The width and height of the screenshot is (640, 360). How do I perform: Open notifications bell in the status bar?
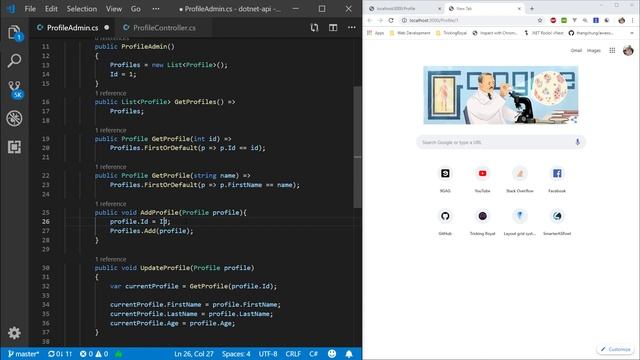tap(349, 354)
